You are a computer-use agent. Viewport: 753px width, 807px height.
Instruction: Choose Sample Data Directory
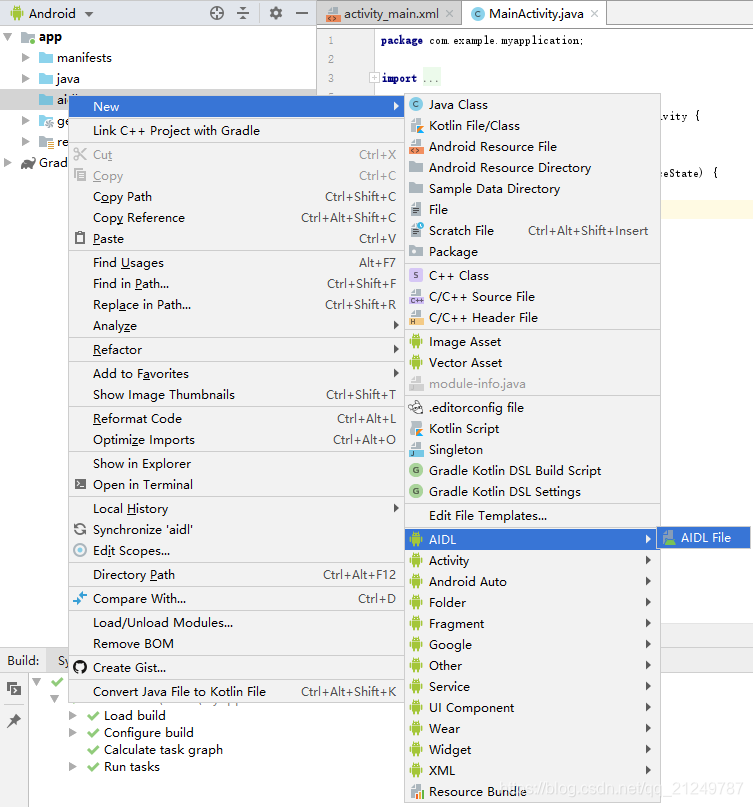[532, 189]
